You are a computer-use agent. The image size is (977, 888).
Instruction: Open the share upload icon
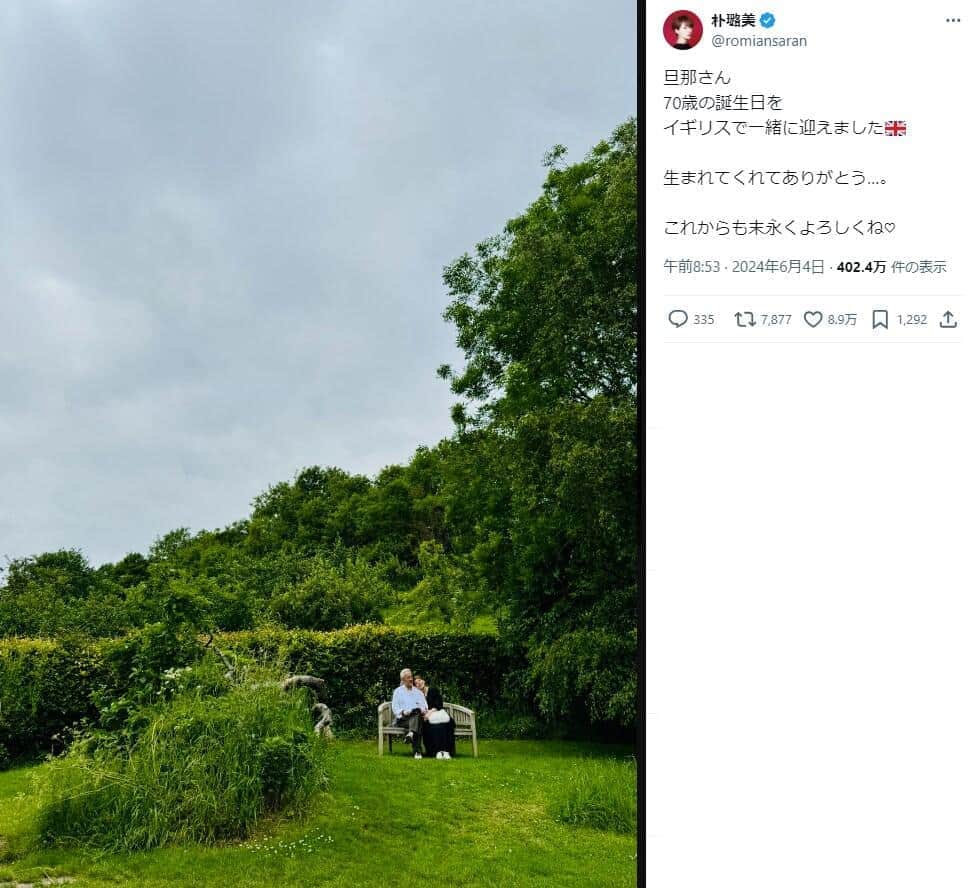tap(948, 319)
